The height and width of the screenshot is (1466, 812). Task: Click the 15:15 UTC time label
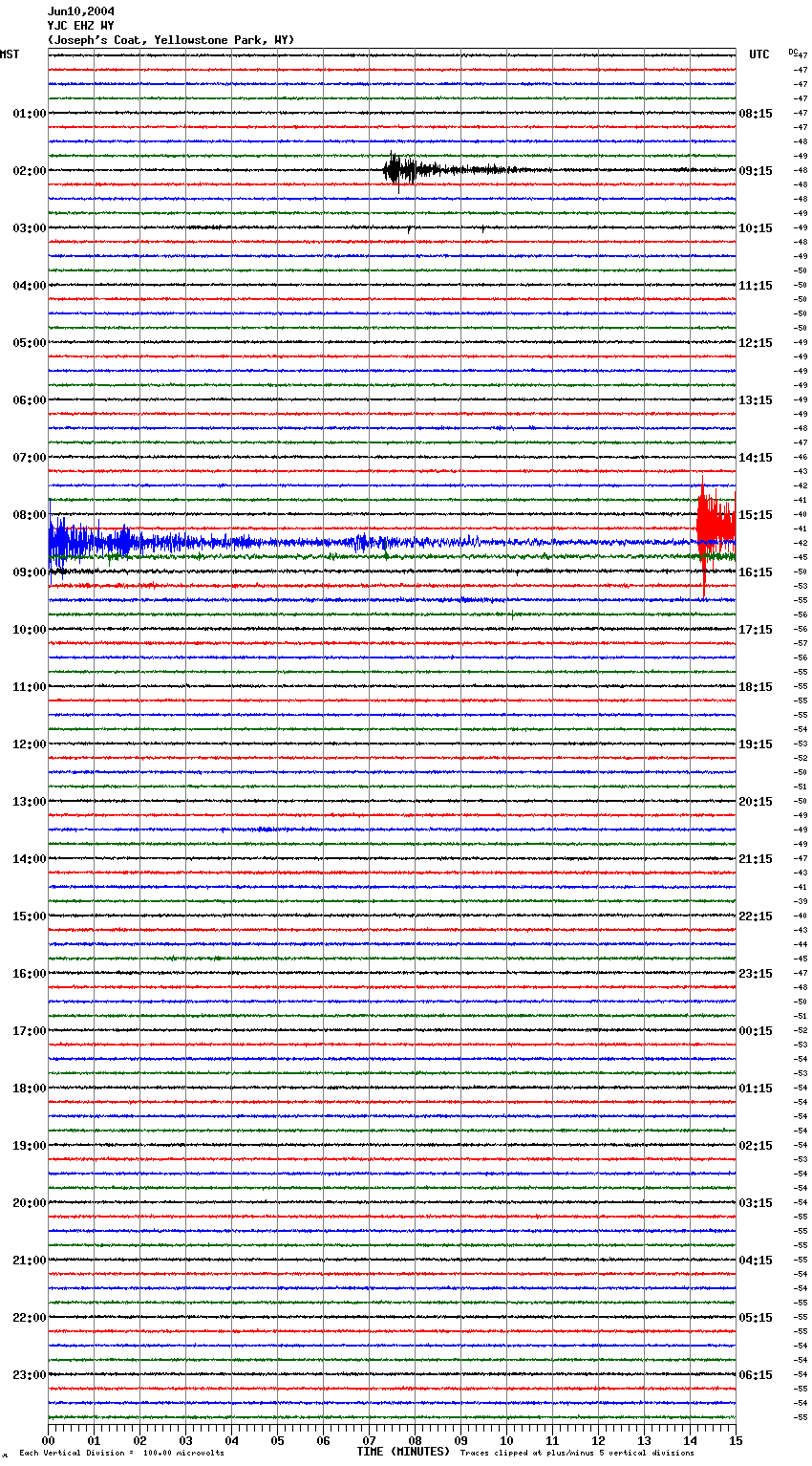coord(756,515)
